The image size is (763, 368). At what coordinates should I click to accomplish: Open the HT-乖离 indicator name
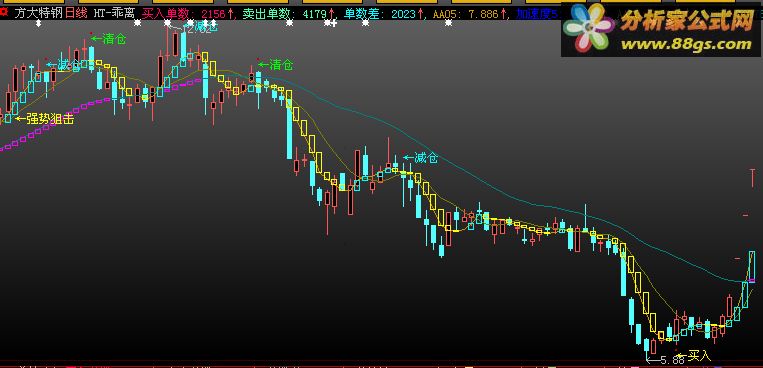click(114, 14)
